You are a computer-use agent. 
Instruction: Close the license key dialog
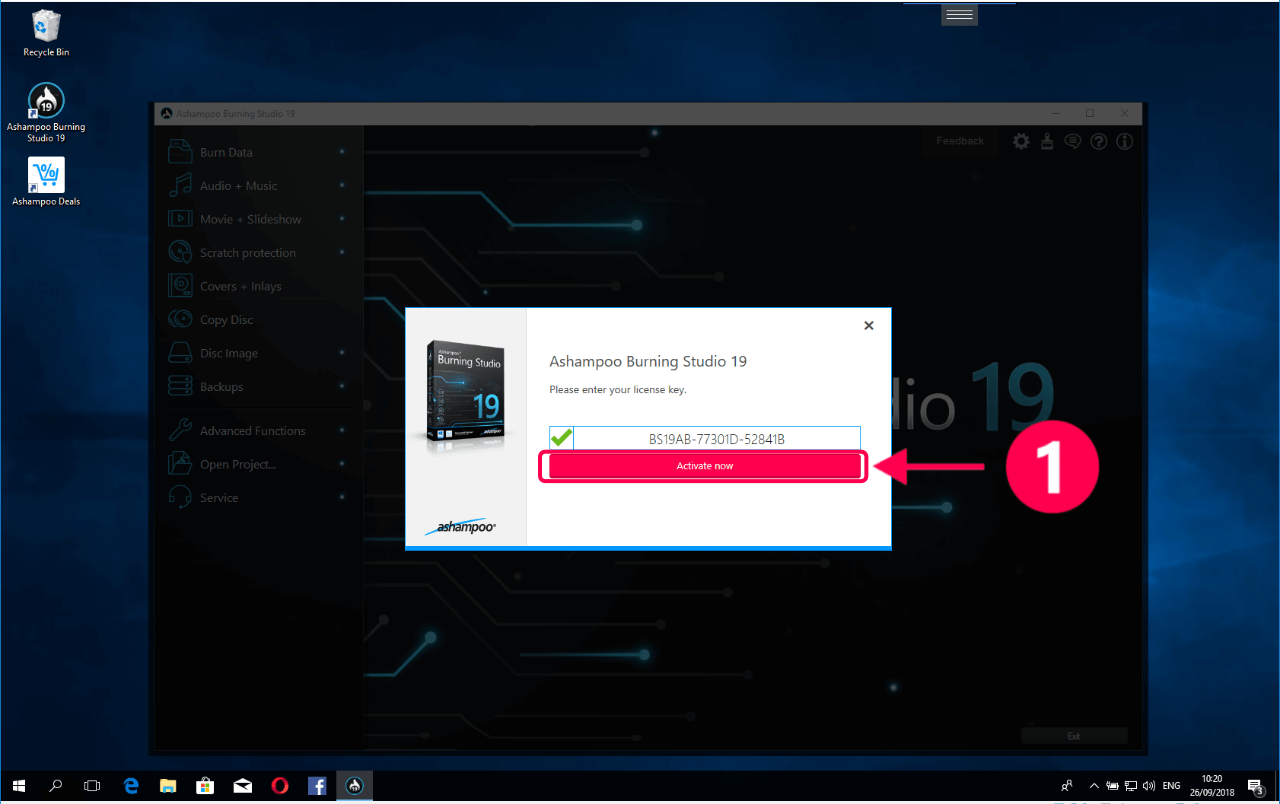point(868,325)
